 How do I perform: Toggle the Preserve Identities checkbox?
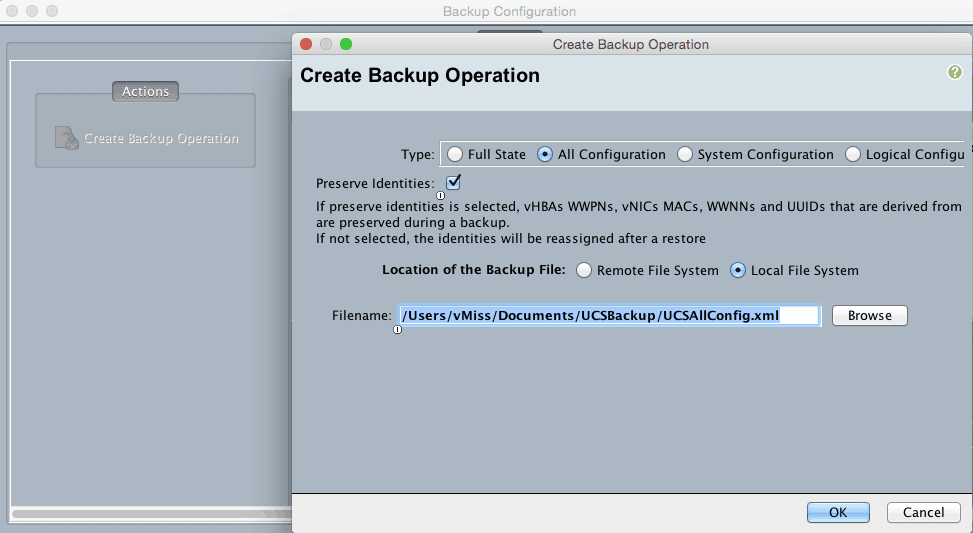[x=454, y=182]
